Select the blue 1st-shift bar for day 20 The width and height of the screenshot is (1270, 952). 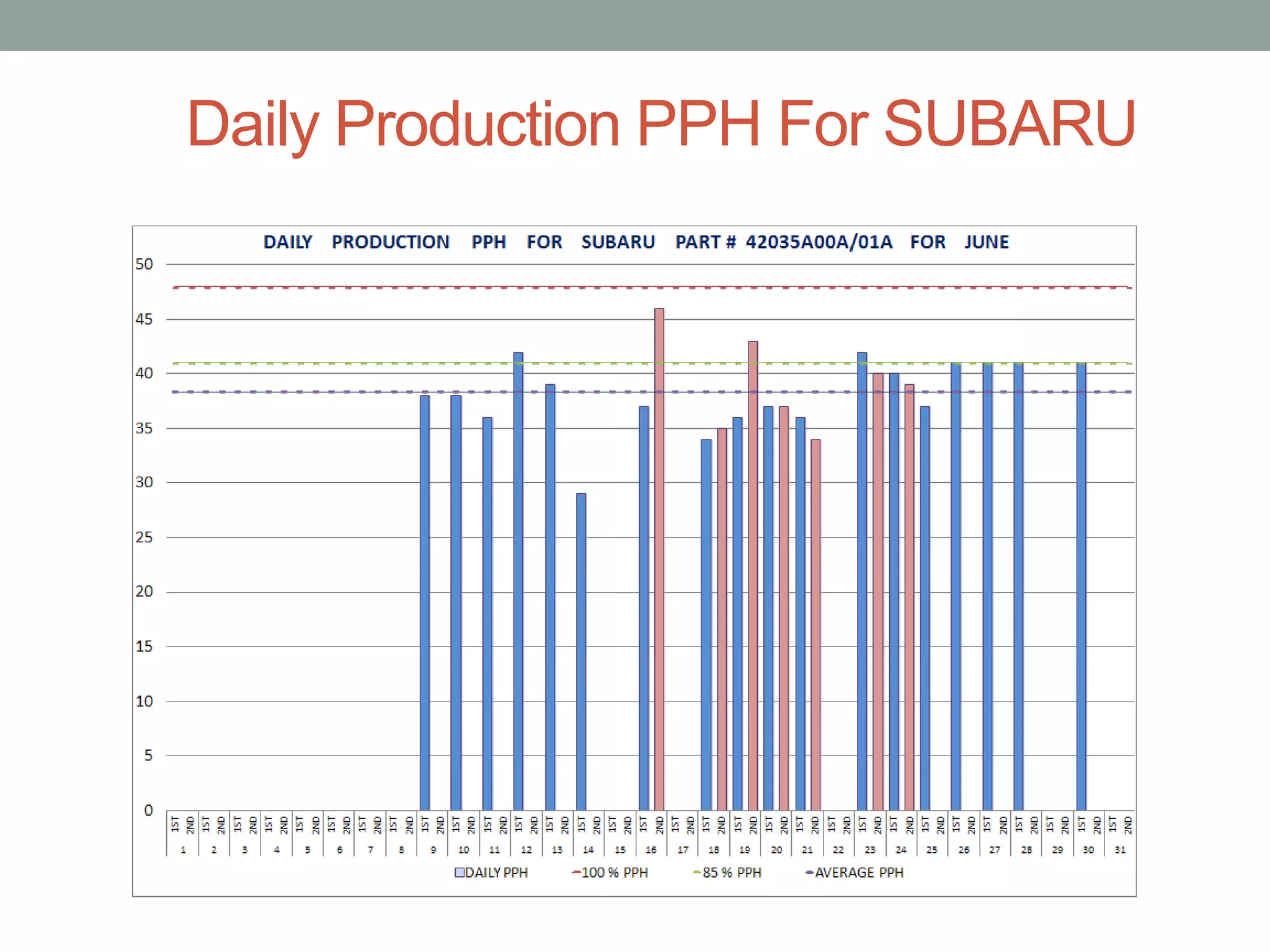768,608
